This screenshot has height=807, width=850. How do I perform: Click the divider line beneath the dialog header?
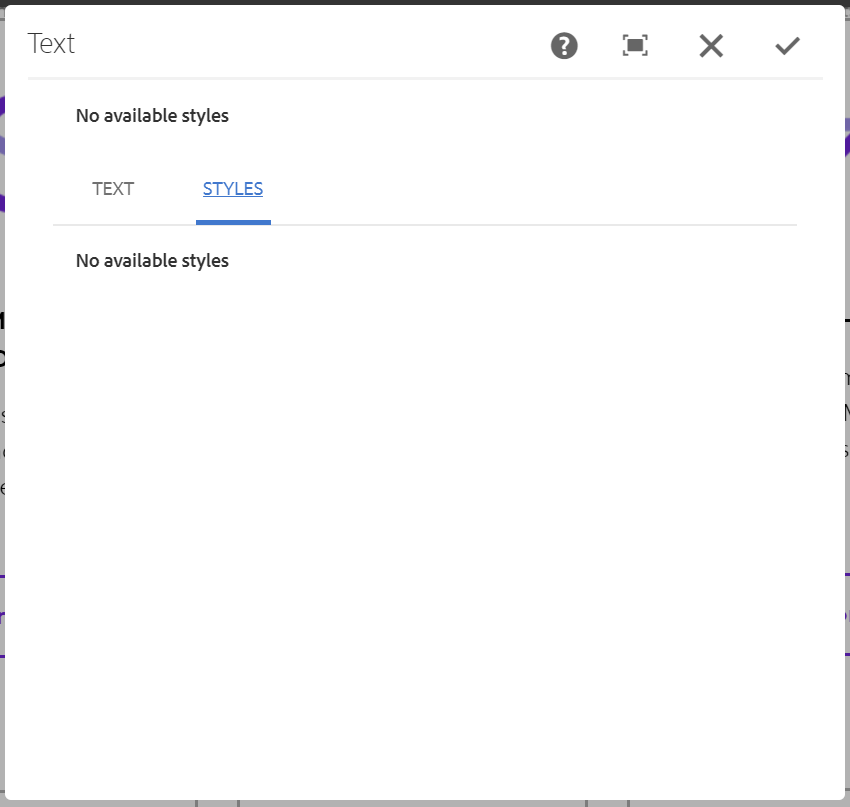coord(425,79)
